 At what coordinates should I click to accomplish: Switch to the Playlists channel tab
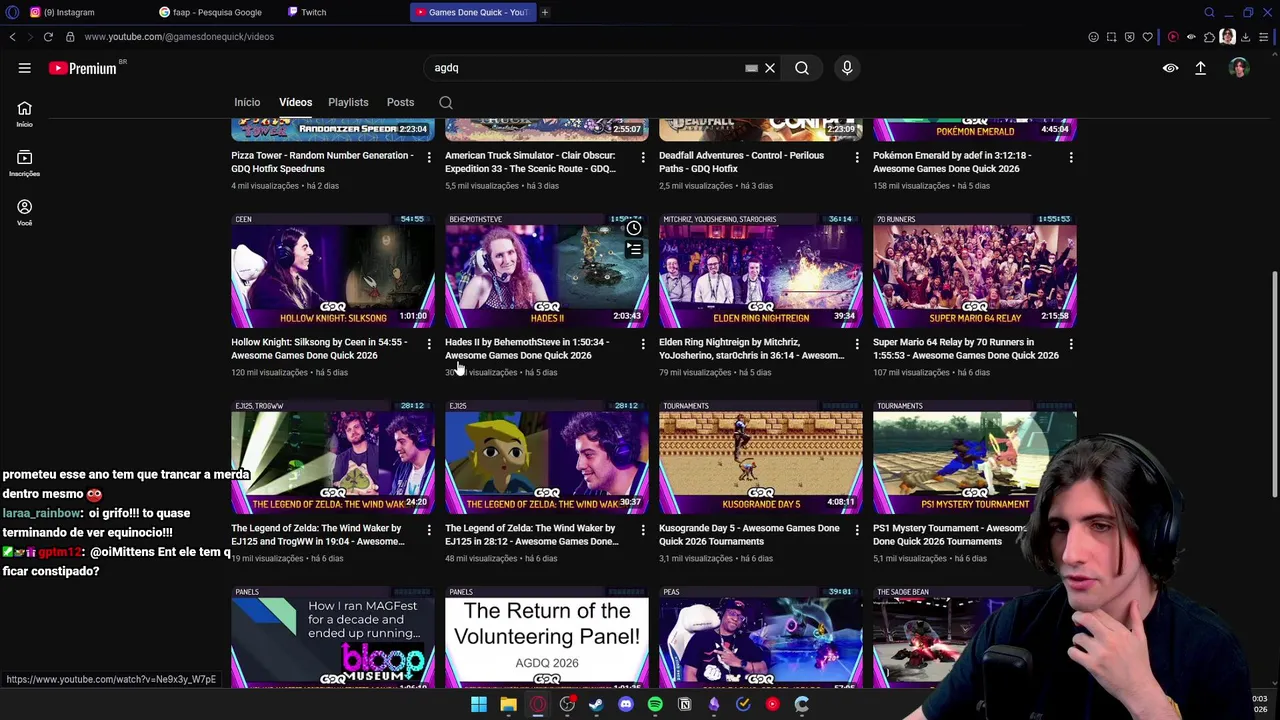(x=348, y=102)
